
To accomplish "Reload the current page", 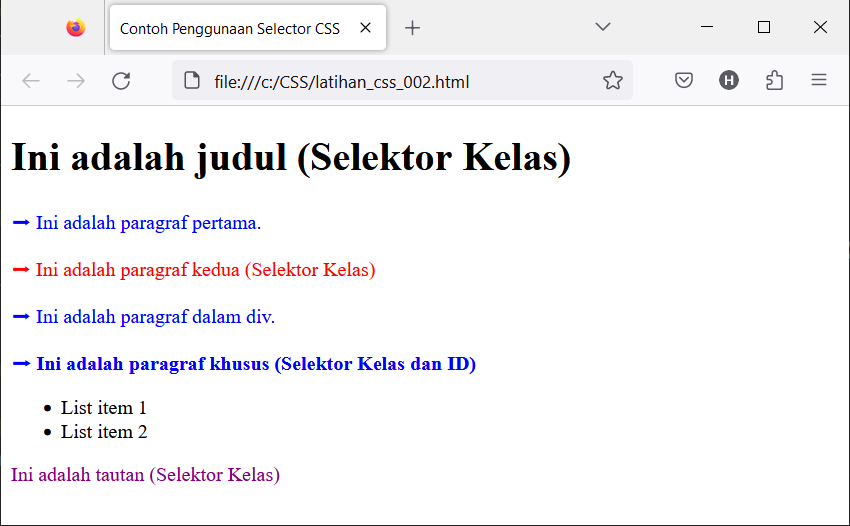I will [x=121, y=81].
